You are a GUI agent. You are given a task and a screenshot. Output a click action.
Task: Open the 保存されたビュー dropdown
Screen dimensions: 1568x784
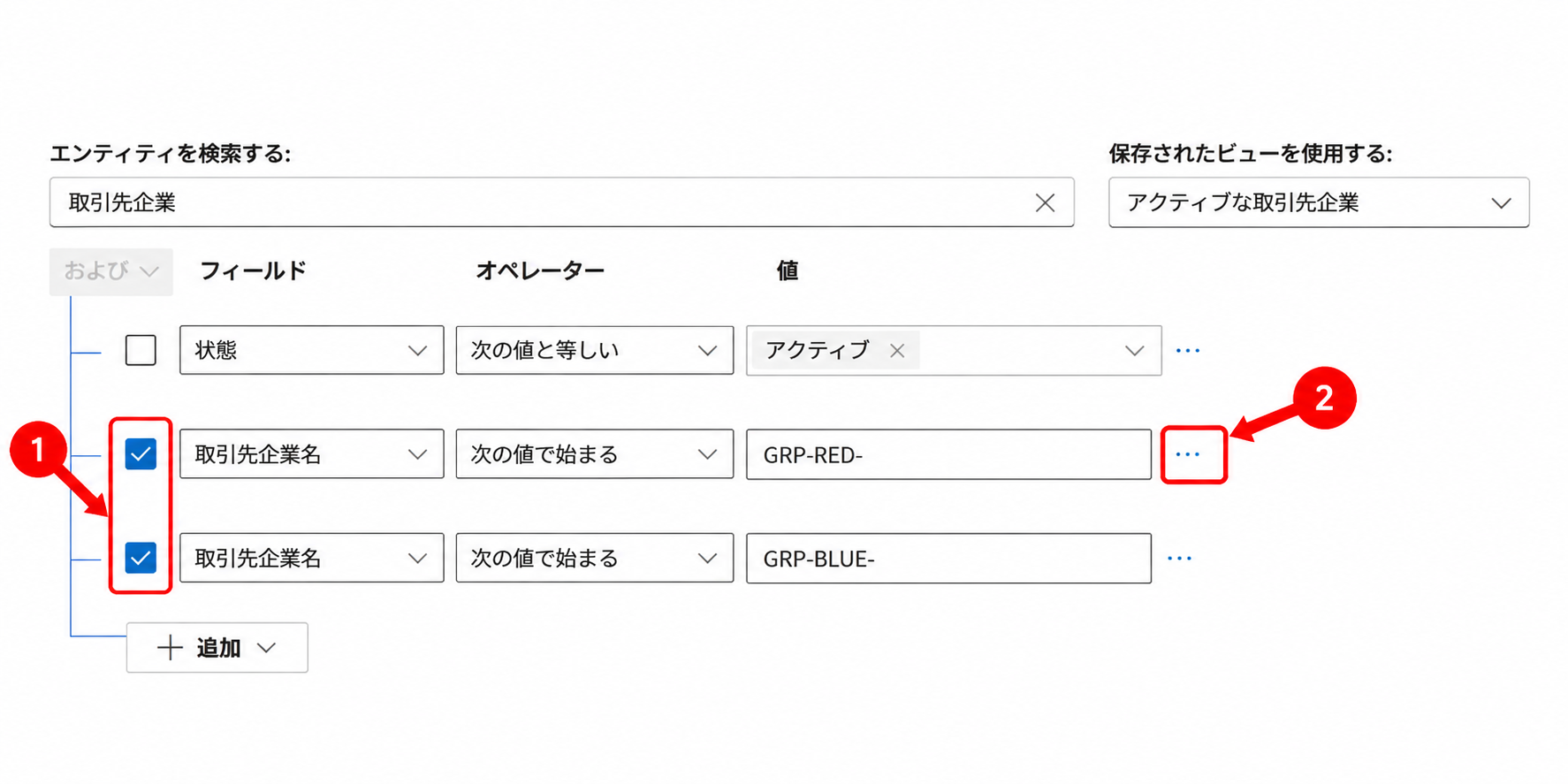coord(1319,202)
